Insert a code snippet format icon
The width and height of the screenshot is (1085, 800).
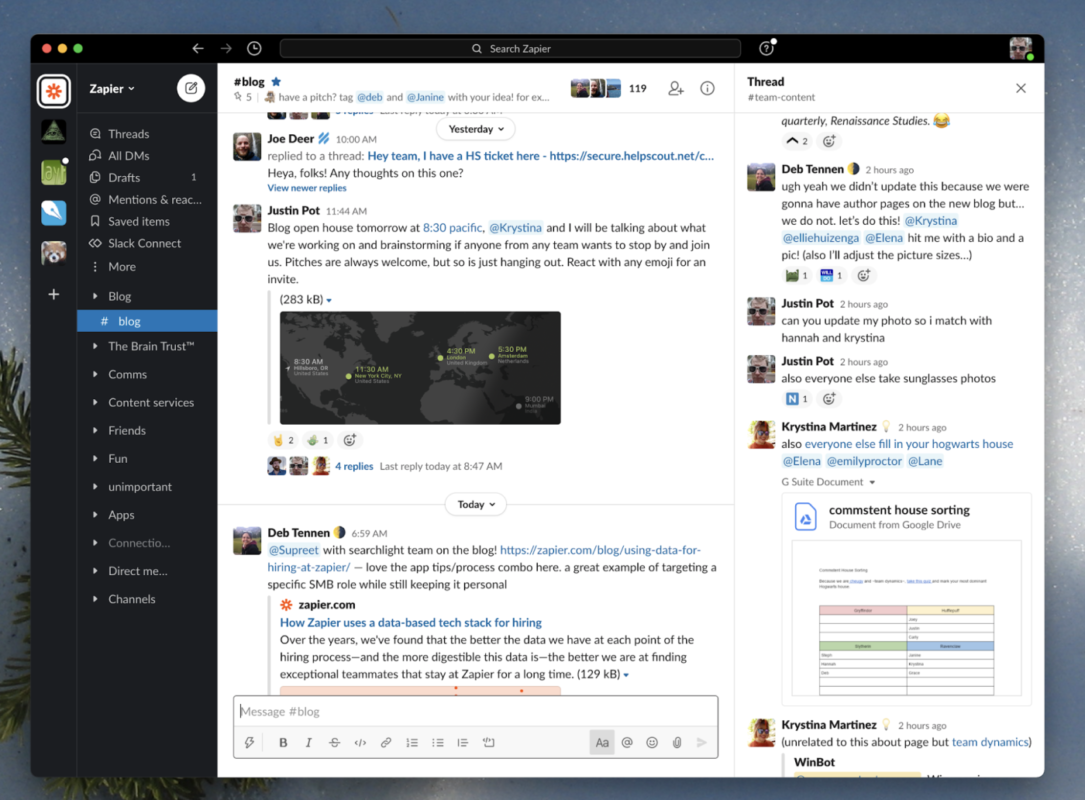click(x=360, y=742)
